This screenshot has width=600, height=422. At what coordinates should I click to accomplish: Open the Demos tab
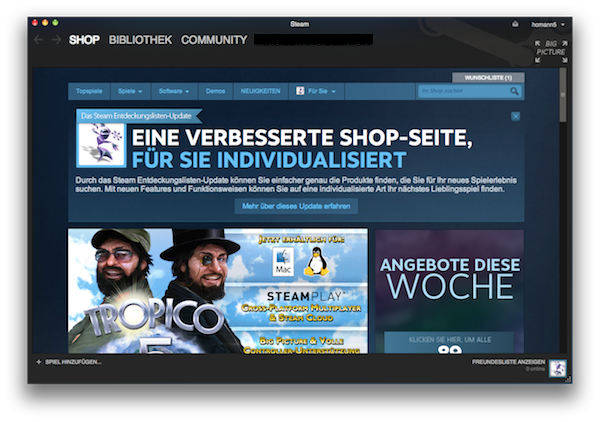click(215, 91)
